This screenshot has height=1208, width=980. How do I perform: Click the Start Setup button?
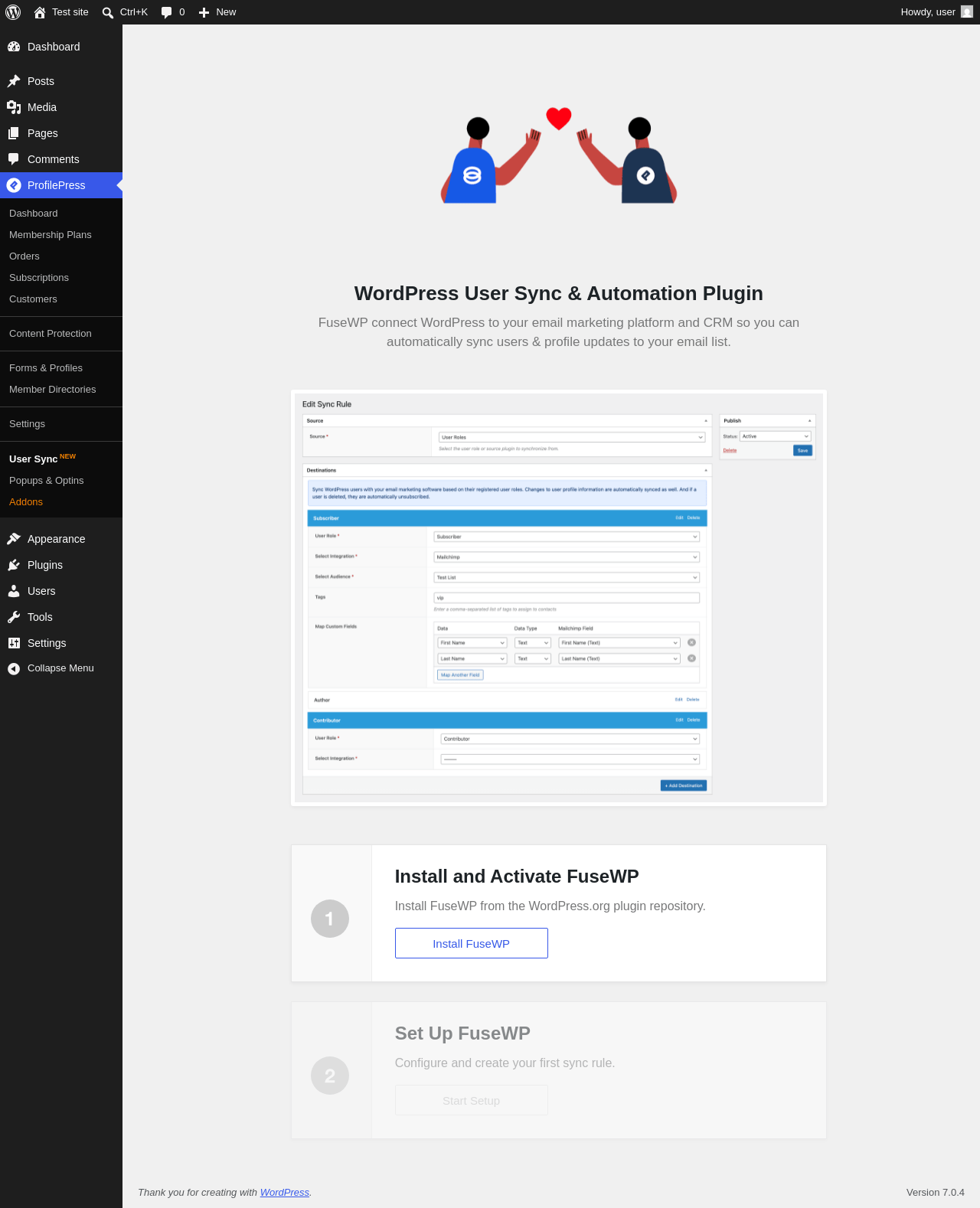(472, 1100)
